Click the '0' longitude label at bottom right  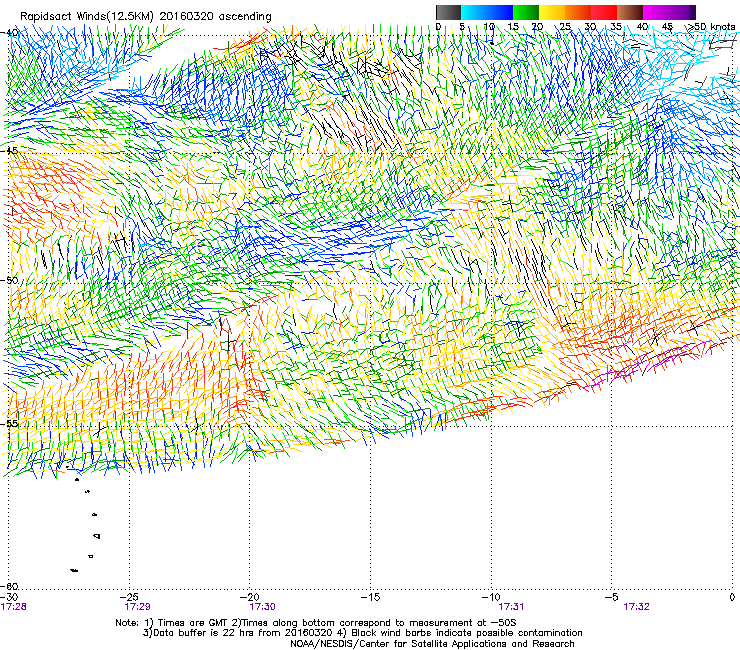(732, 597)
